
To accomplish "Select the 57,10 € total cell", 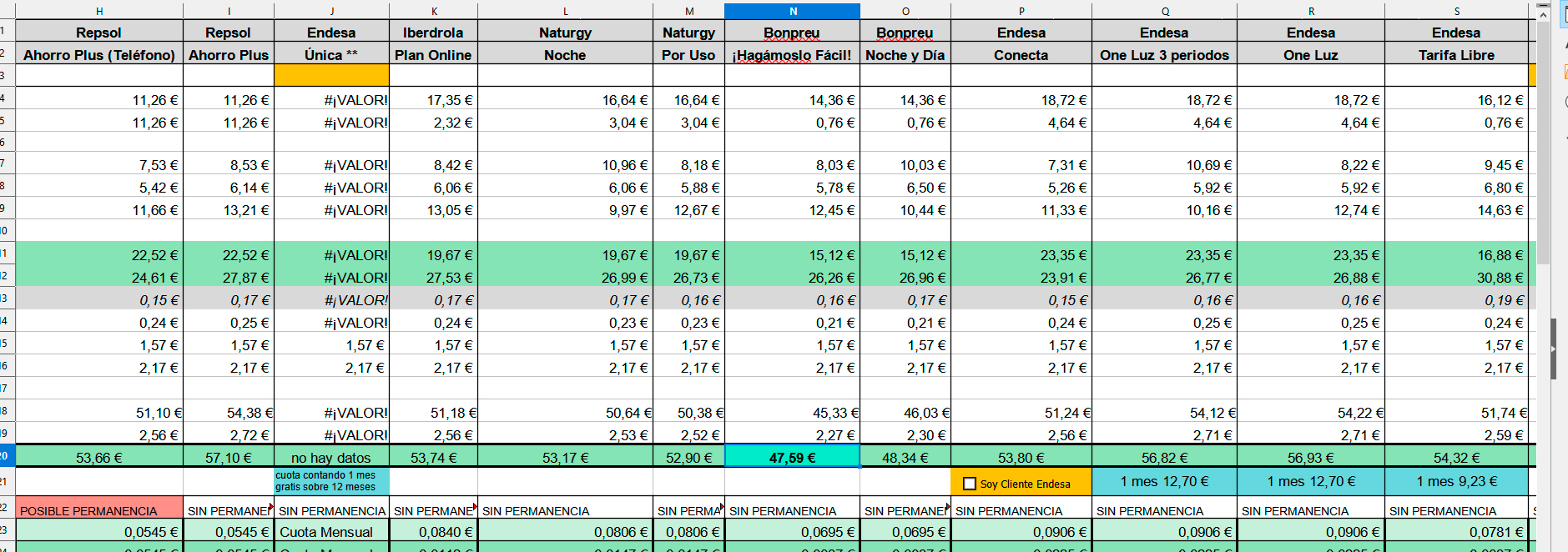I will pyautogui.click(x=229, y=458).
